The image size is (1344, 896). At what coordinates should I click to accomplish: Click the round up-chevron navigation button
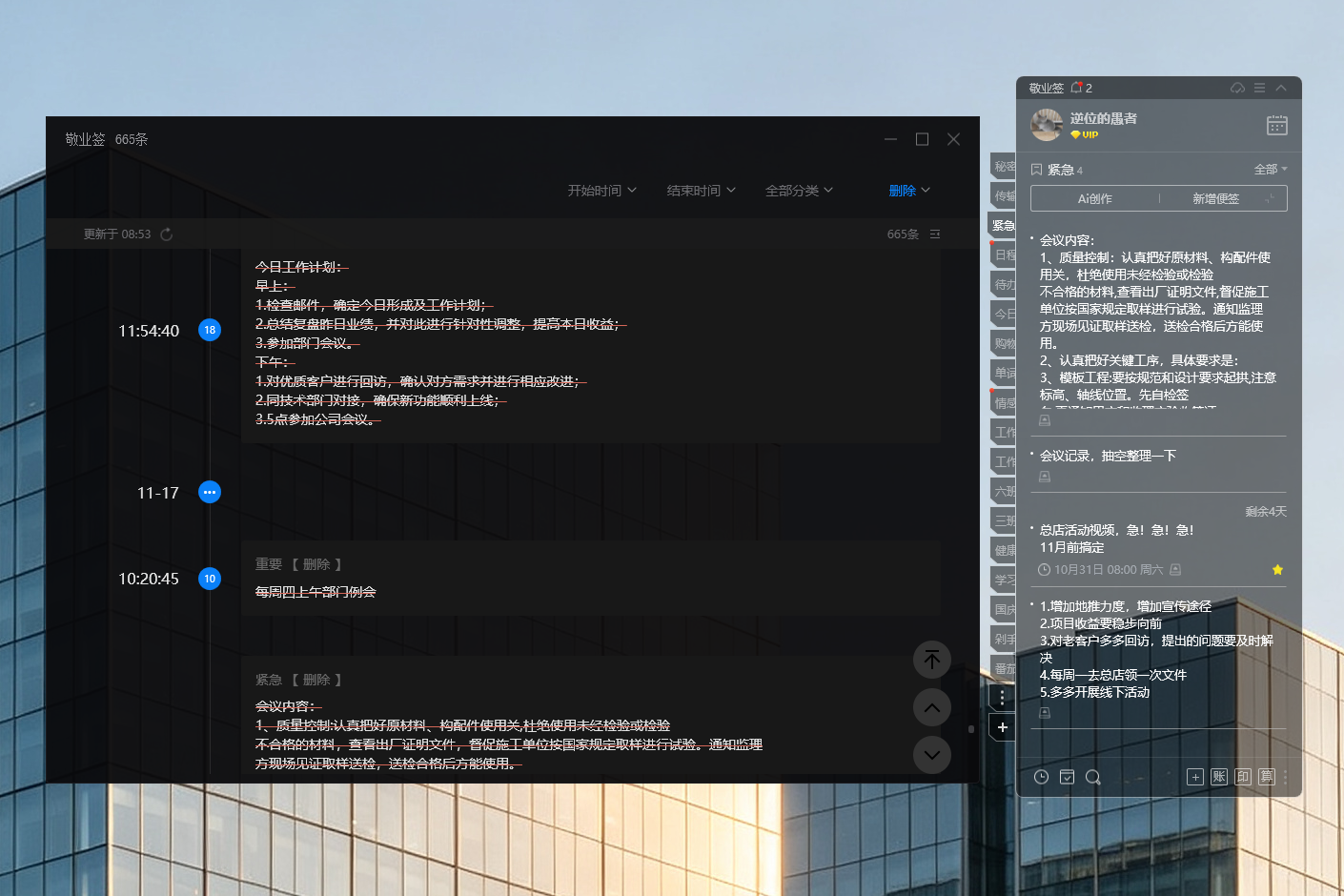pyautogui.click(x=932, y=707)
